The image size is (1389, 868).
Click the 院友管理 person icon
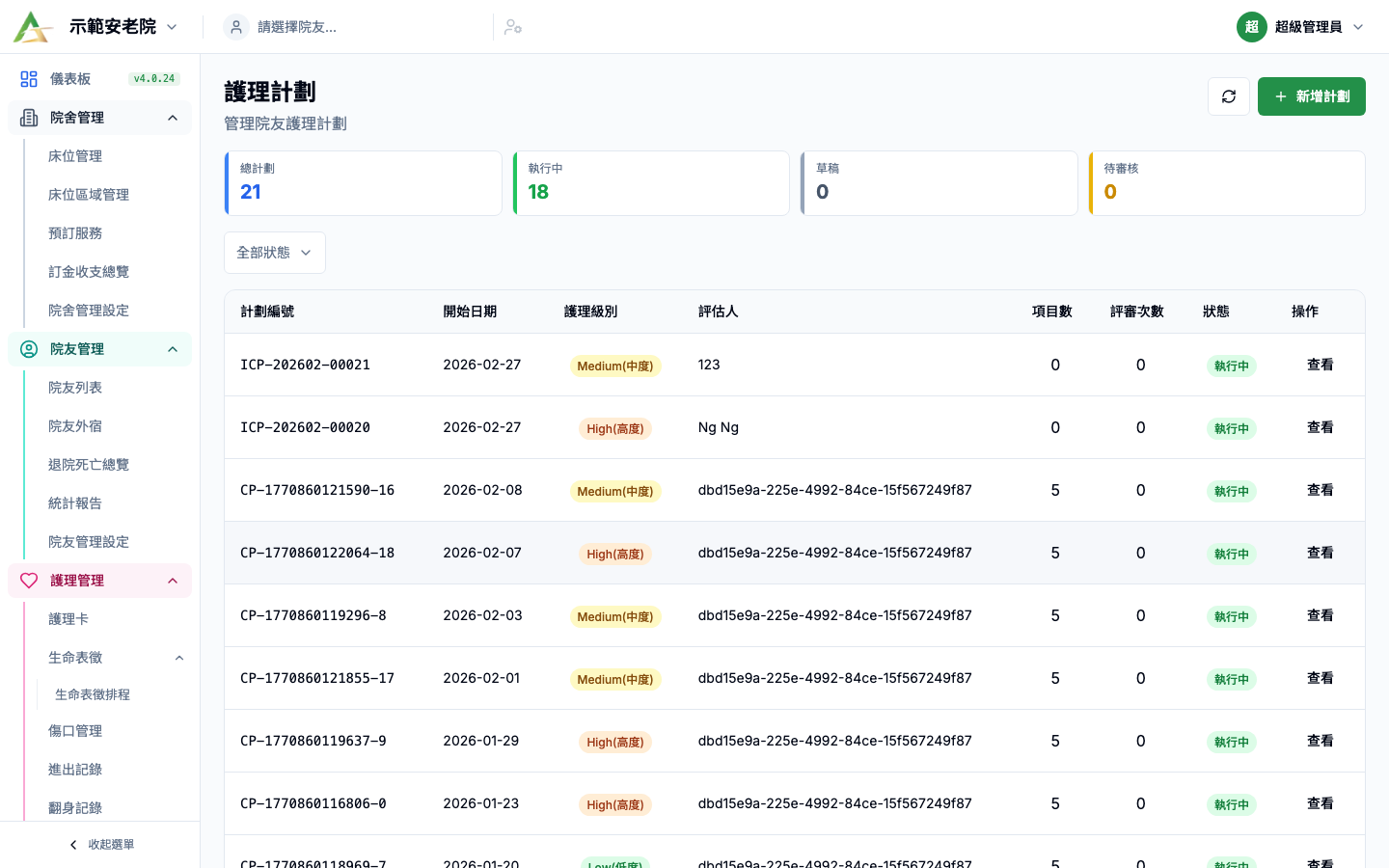[x=29, y=349]
